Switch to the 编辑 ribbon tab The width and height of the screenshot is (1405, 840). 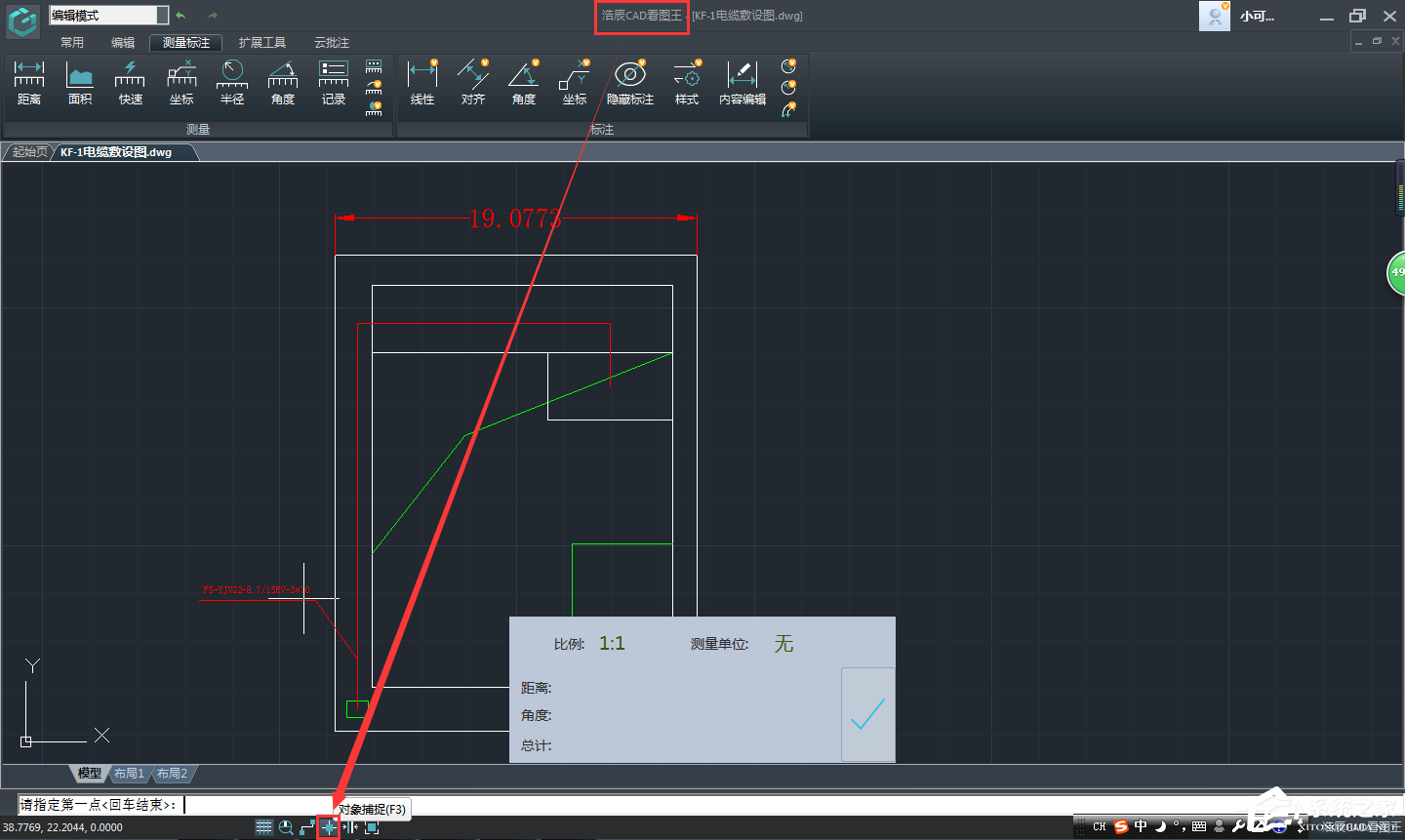[123, 43]
